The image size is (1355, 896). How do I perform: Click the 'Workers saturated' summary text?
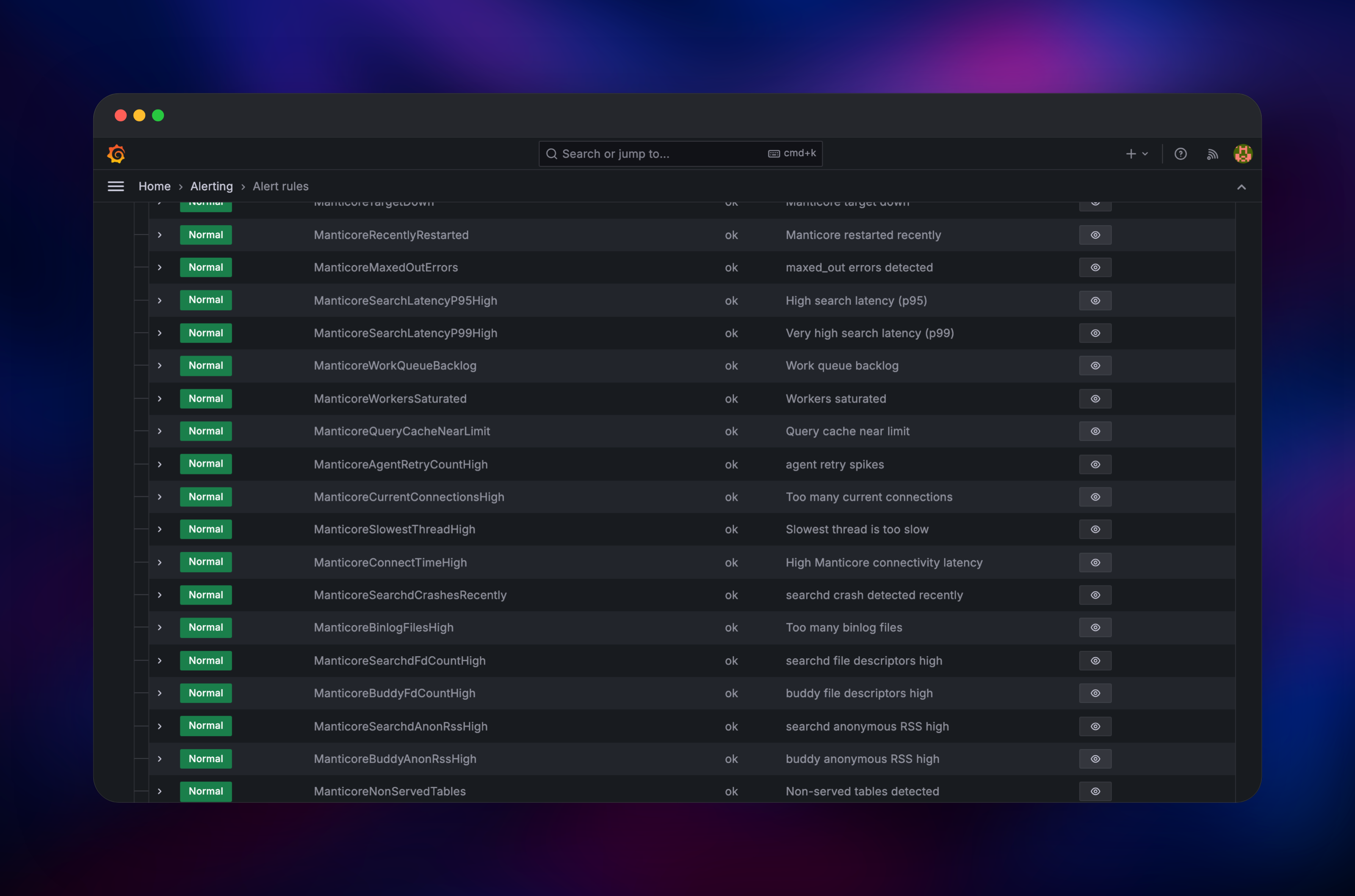836,399
